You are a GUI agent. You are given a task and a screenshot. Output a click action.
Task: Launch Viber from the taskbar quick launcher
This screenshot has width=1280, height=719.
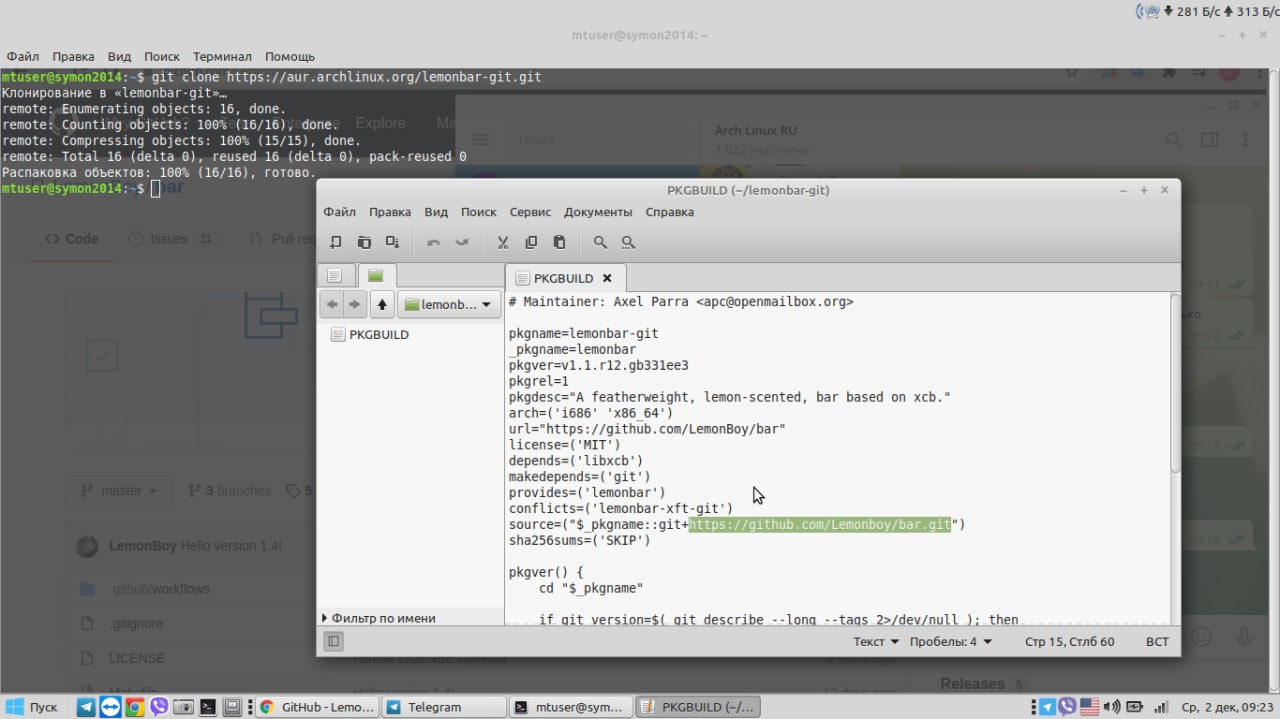point(158,707)
